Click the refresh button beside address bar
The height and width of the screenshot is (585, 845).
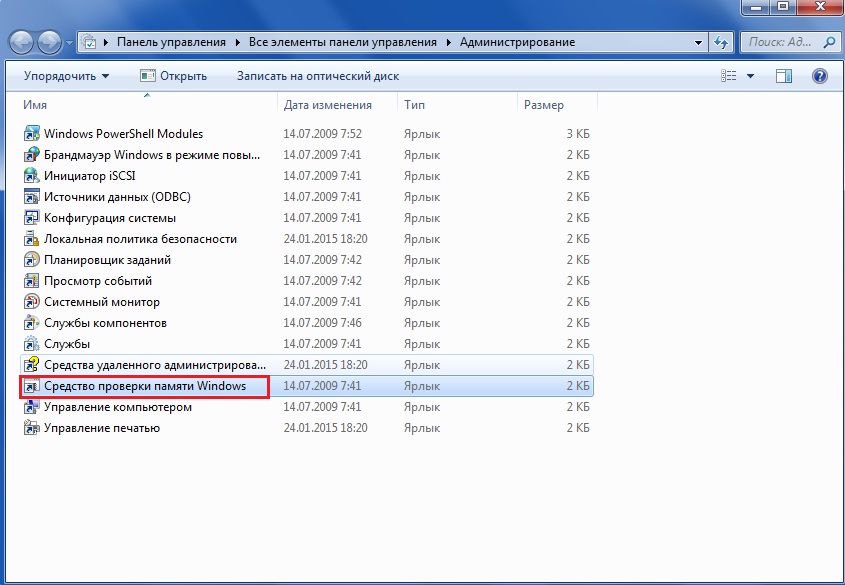[x=721, y=43]
